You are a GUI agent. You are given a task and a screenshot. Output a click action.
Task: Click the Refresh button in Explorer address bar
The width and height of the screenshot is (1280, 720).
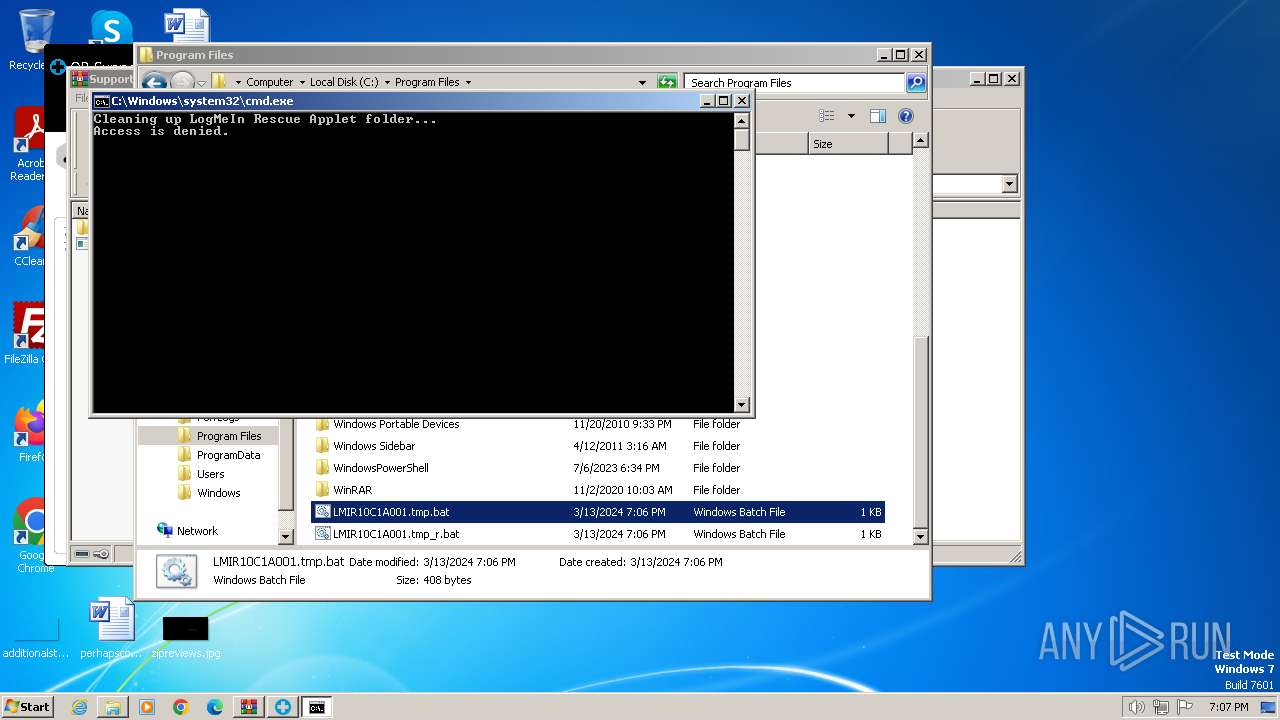[x=667, y=82]
